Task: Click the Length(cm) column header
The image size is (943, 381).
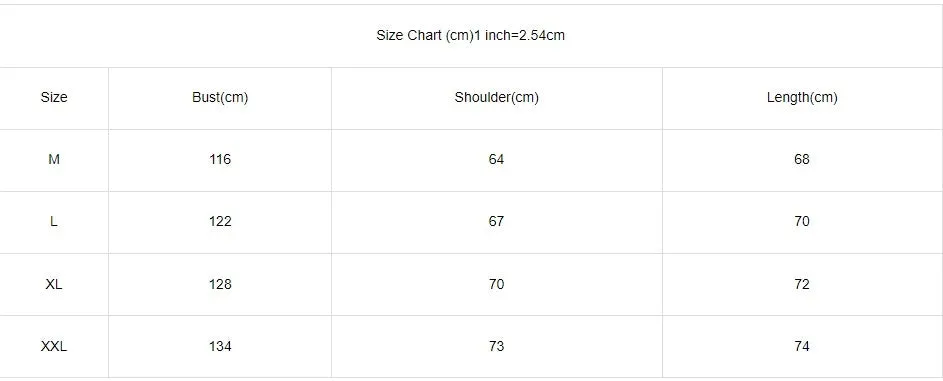Action: [802, 97]
